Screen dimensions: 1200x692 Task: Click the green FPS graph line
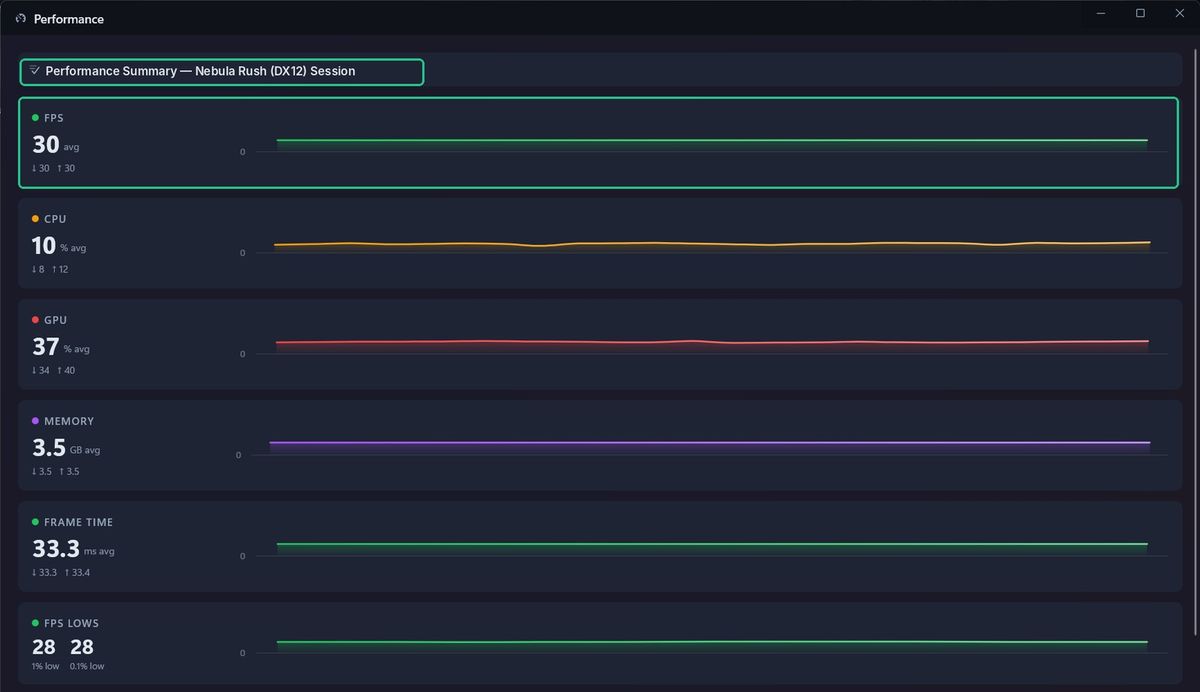click(x=712, y=140)
